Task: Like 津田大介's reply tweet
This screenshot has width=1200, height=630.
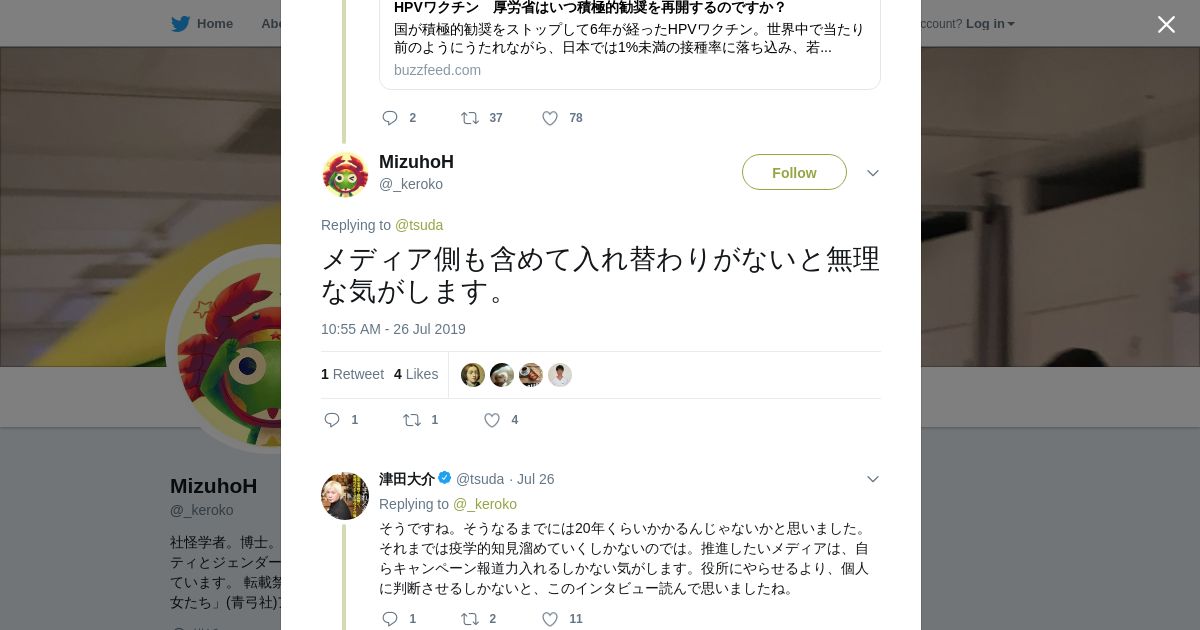Action: coord(550,619)
